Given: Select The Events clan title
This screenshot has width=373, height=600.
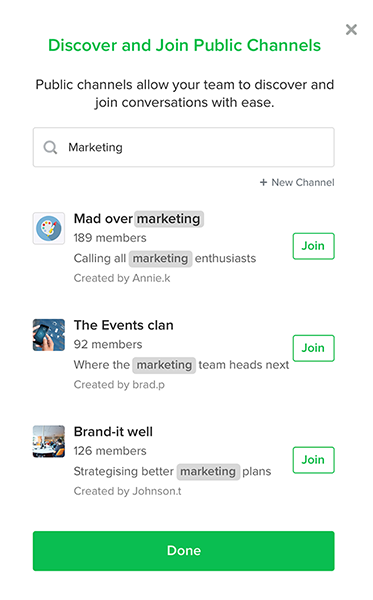Looking at the screenshot, I should 124,325.
